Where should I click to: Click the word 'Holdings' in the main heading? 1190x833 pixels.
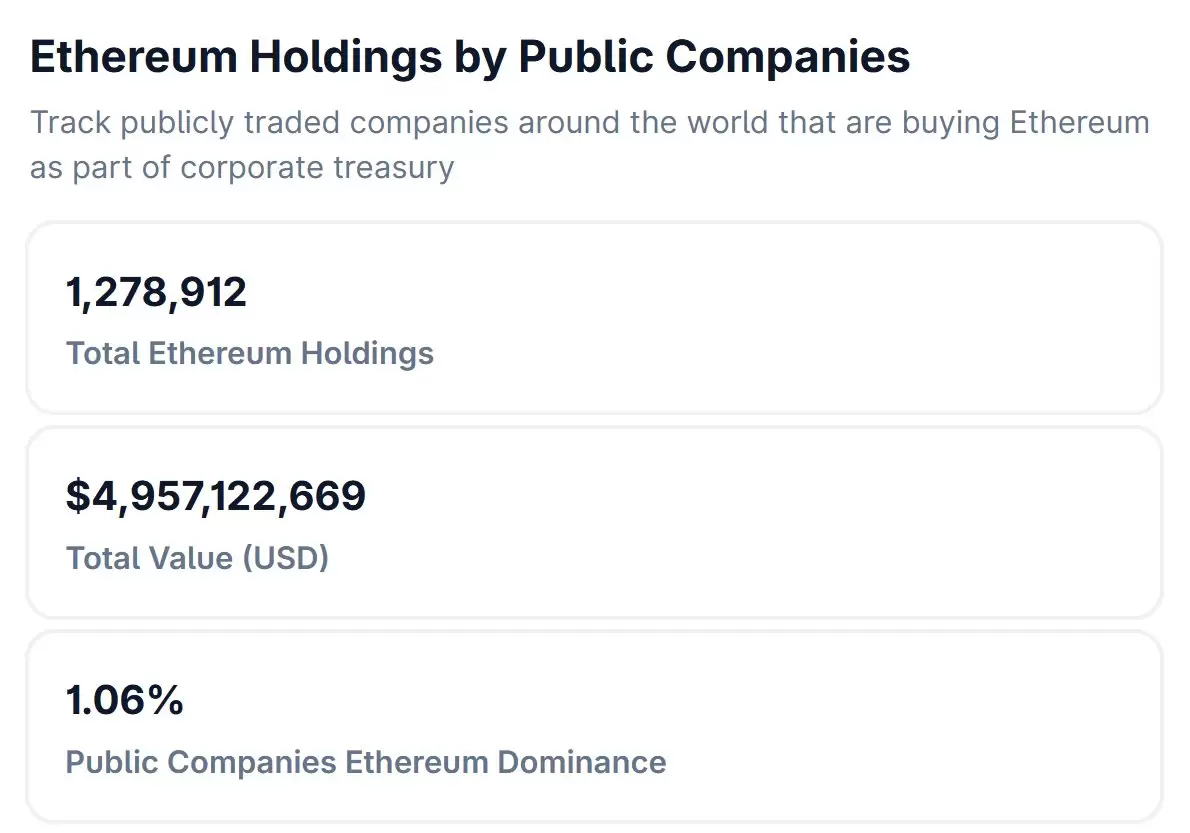[x=345, y=58]
